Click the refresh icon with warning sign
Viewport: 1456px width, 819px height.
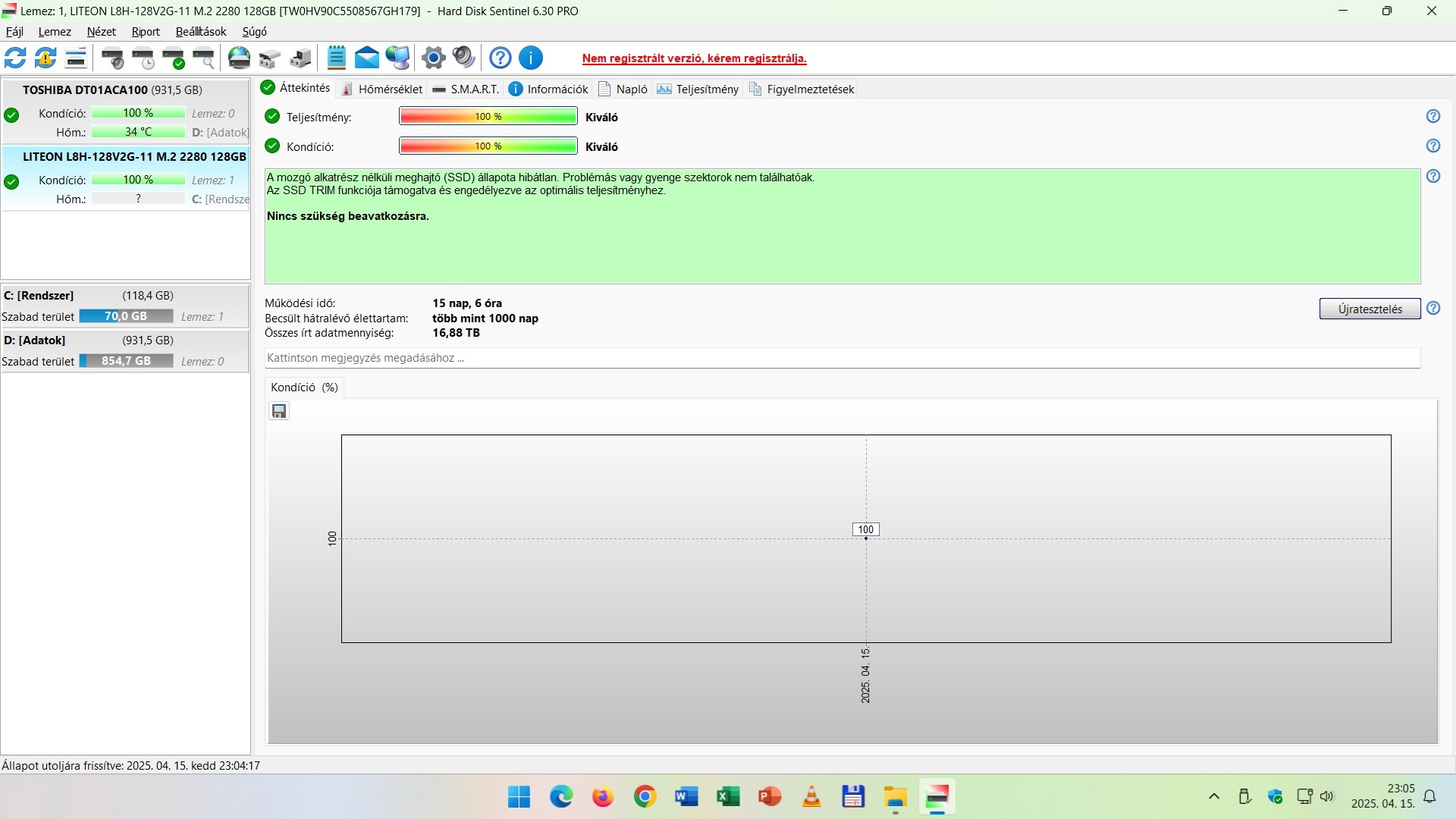[45, 58]
